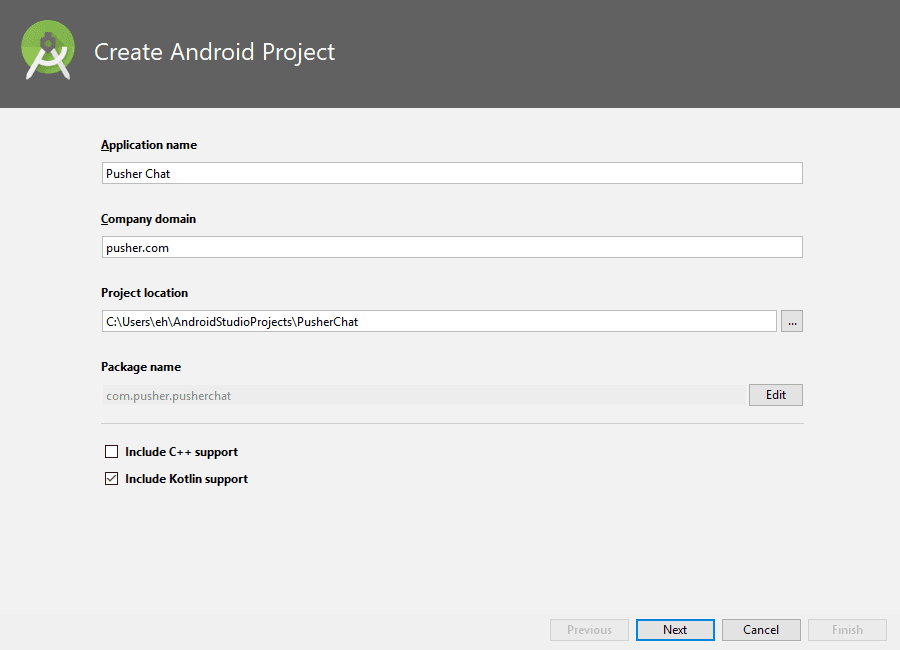Click Cancel to dismiss the wizard
Screen dimensions: 900x650
(x=761, y=629)
